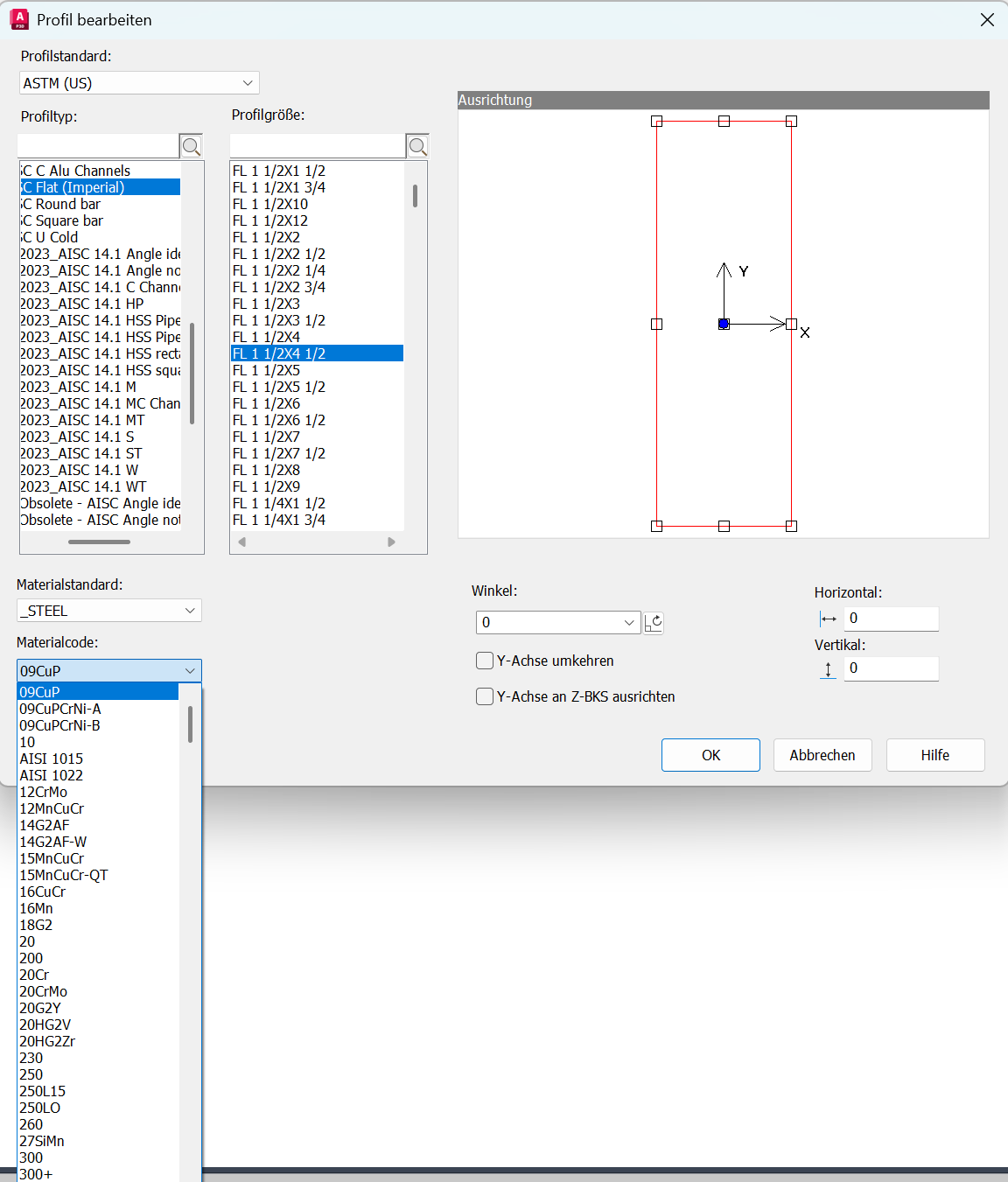The image size is (1008, 1182).
Task: Select Square bar profile type
Action: (100, 220)
